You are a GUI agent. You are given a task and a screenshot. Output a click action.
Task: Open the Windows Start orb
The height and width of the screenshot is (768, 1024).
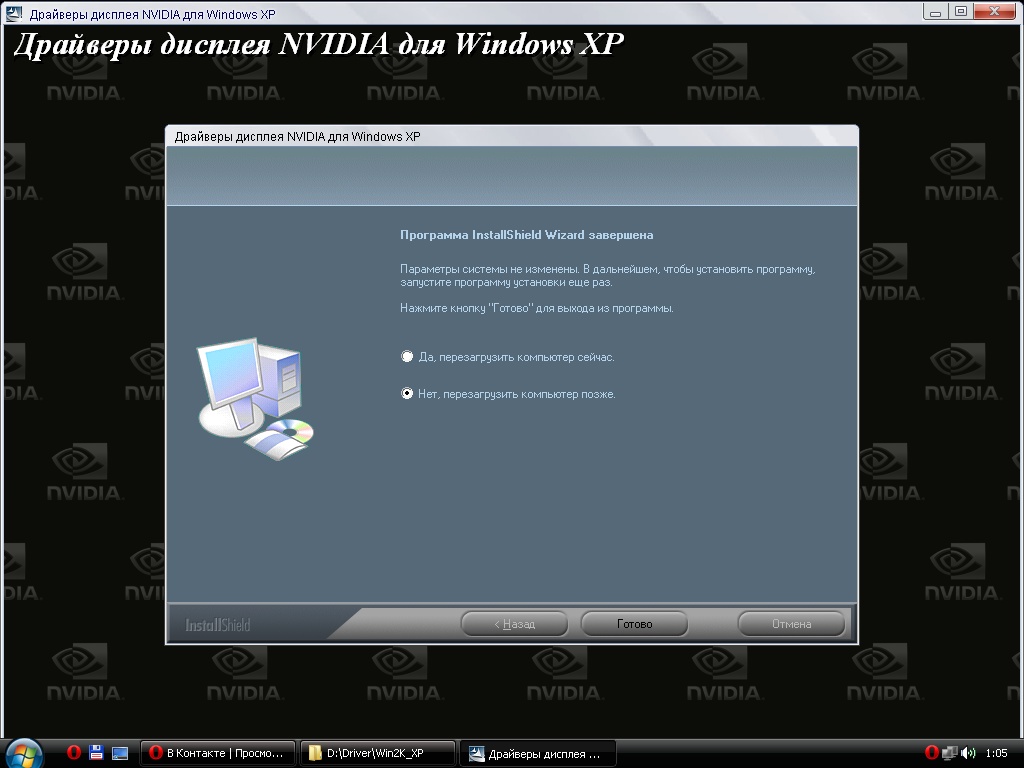pos(24,754)
